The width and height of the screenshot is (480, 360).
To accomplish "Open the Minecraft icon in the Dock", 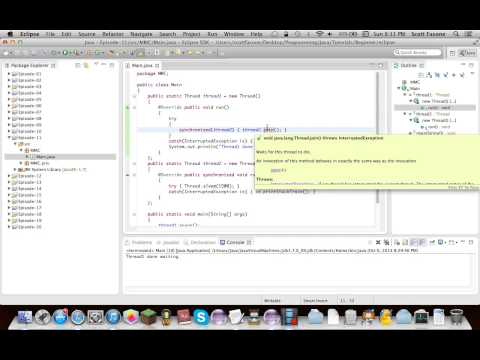I will [148, 317].
